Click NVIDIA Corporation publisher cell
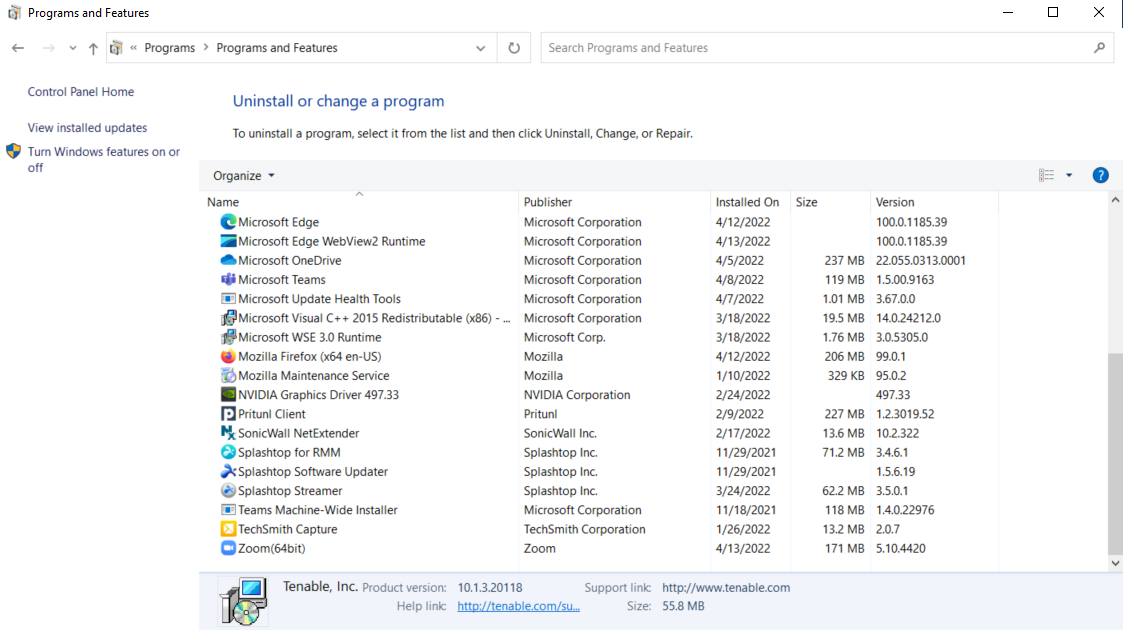The width and height of the screenshot is (1123, 630). click(577, 394)
